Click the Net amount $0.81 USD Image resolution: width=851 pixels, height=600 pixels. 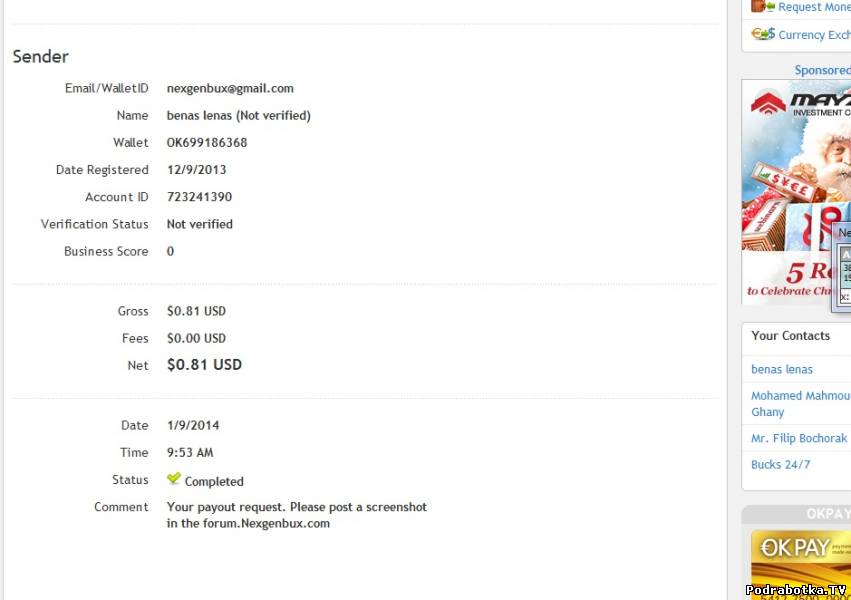(204, 365)
